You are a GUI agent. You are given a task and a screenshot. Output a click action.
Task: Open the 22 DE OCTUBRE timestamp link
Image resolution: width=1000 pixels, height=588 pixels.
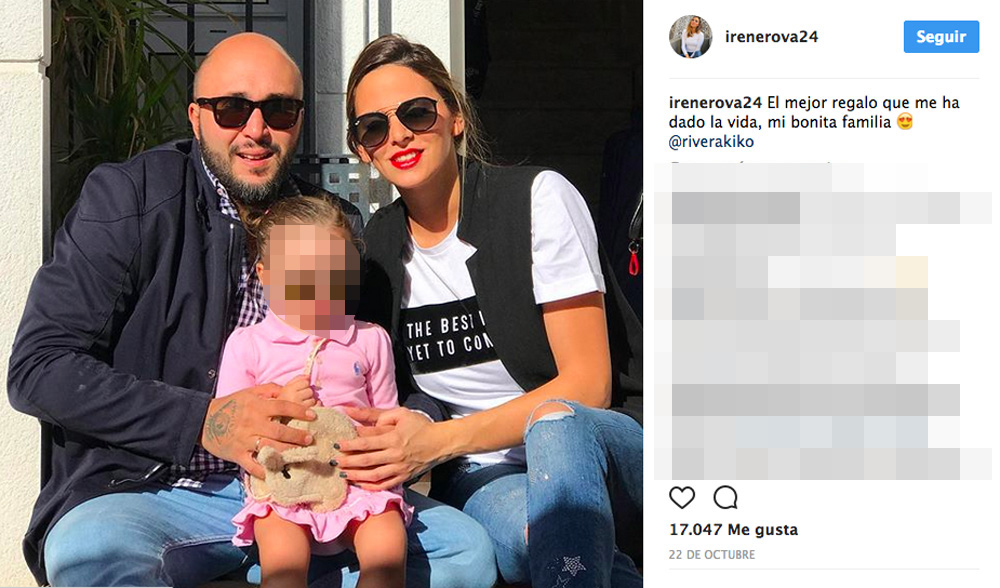(x=712, y=555)
